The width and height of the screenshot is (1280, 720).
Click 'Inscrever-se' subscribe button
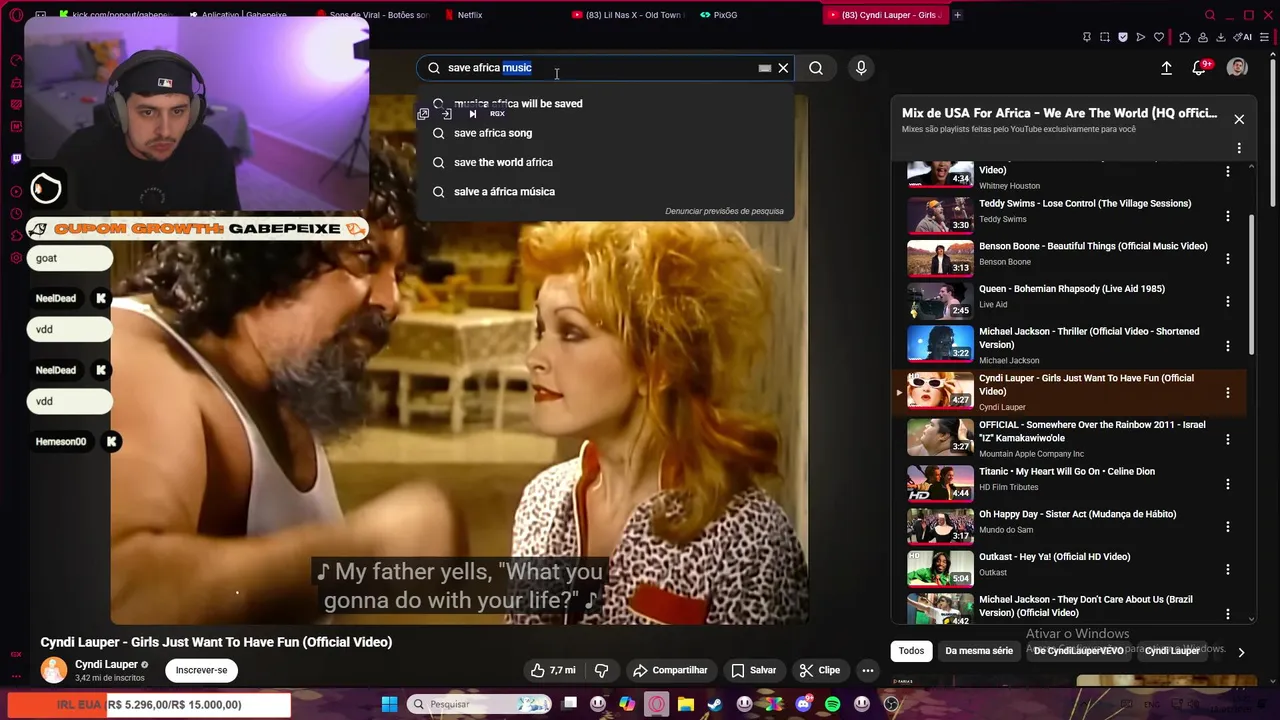[201, 670]
